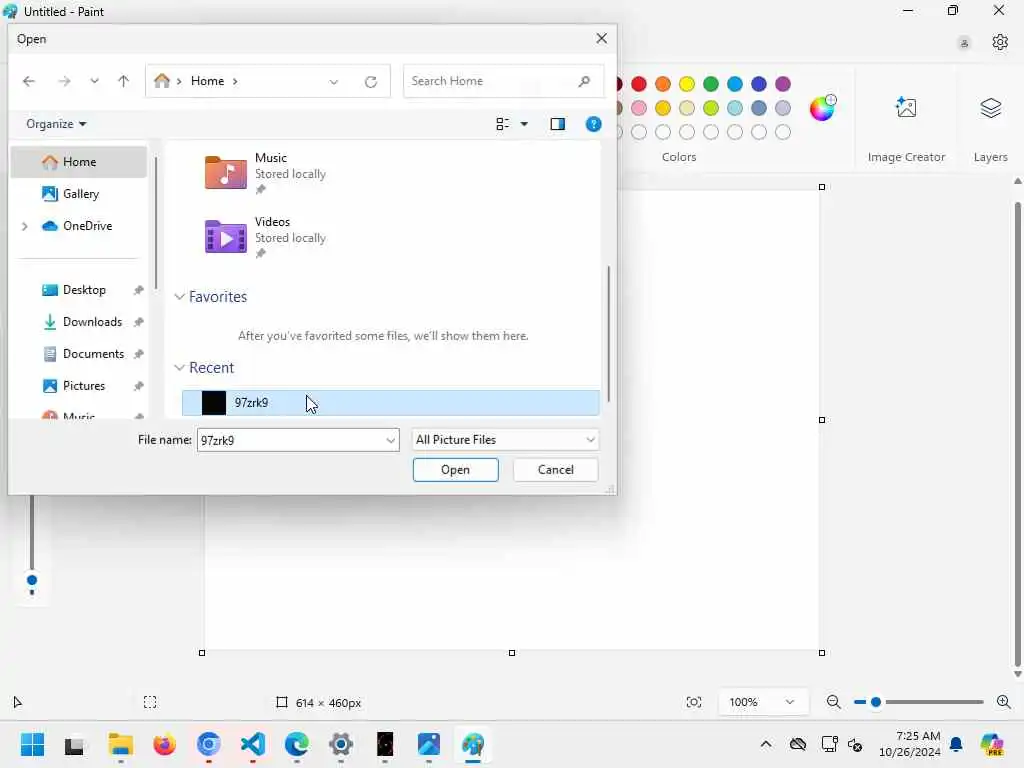Select the 97zrk9 recent file thumbnail

coord(214,403)
